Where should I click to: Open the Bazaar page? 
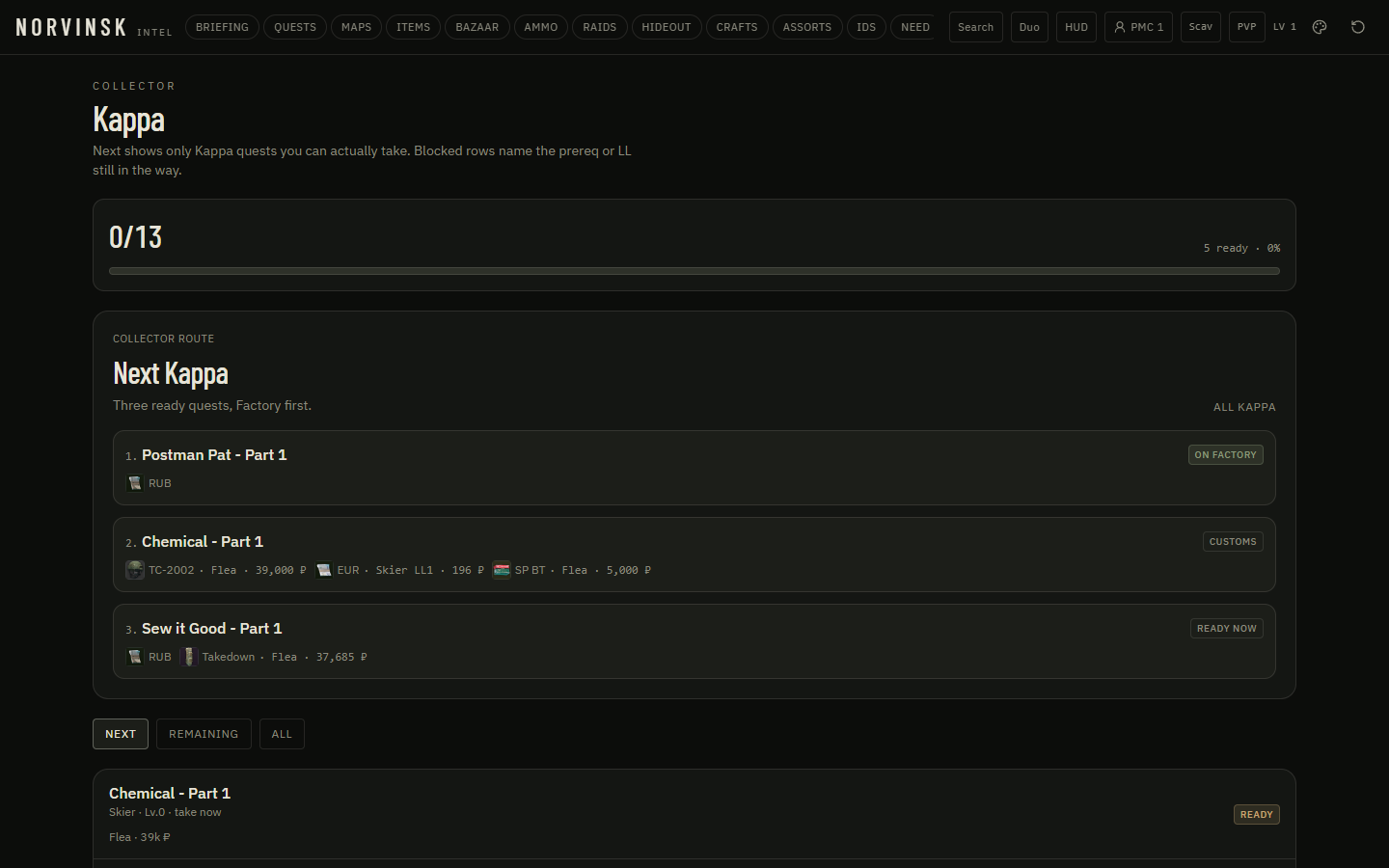pyautogui.click(x=477, y=27)
